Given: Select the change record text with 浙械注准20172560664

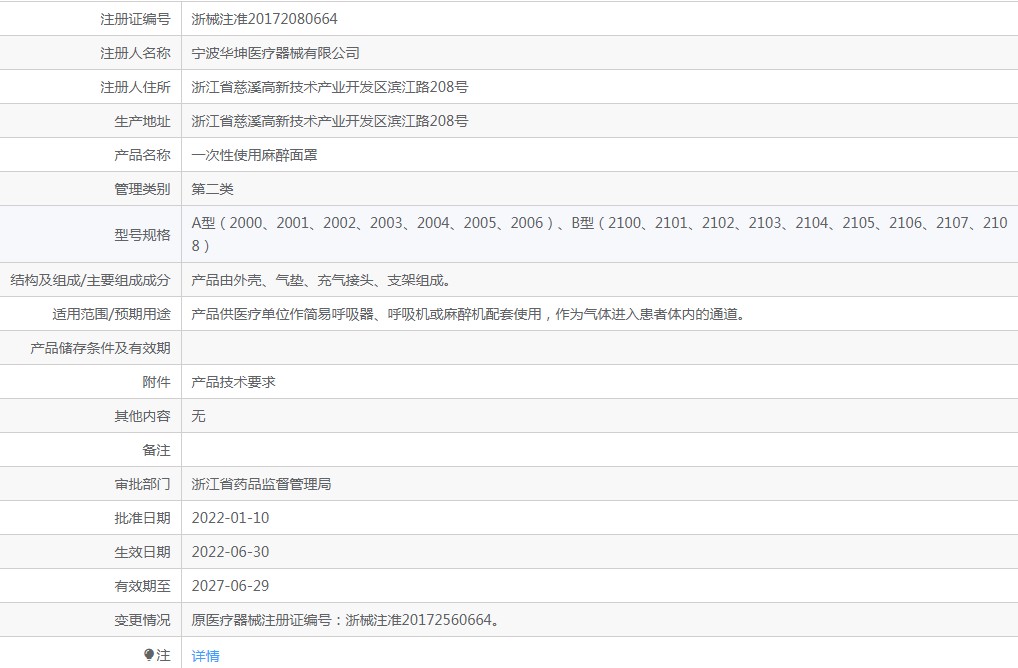Looking at the screenshot, I should click(x=346, y=620).
